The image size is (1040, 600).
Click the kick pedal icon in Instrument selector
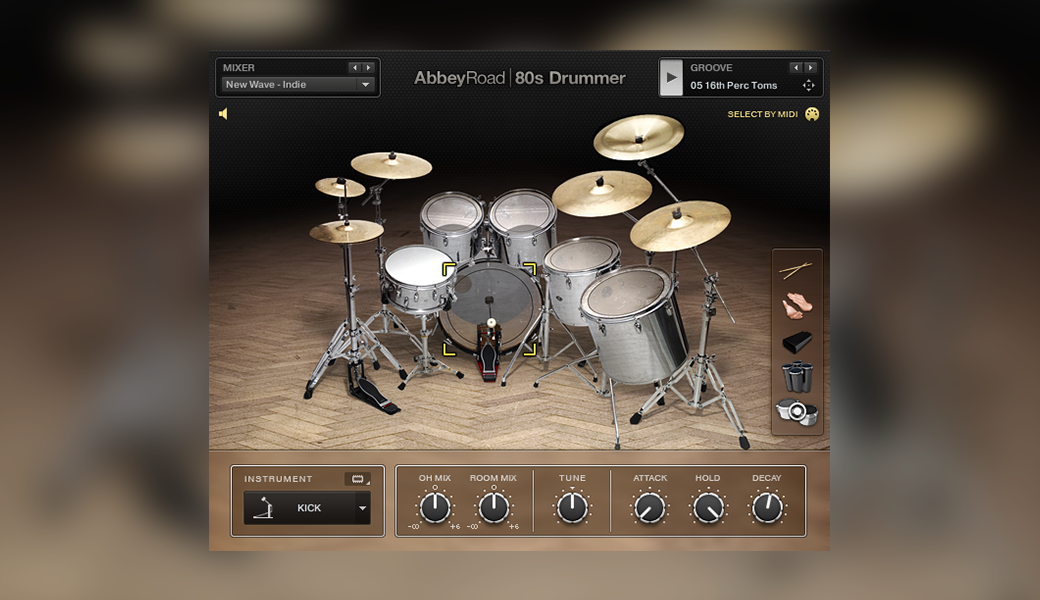(264, 508)
